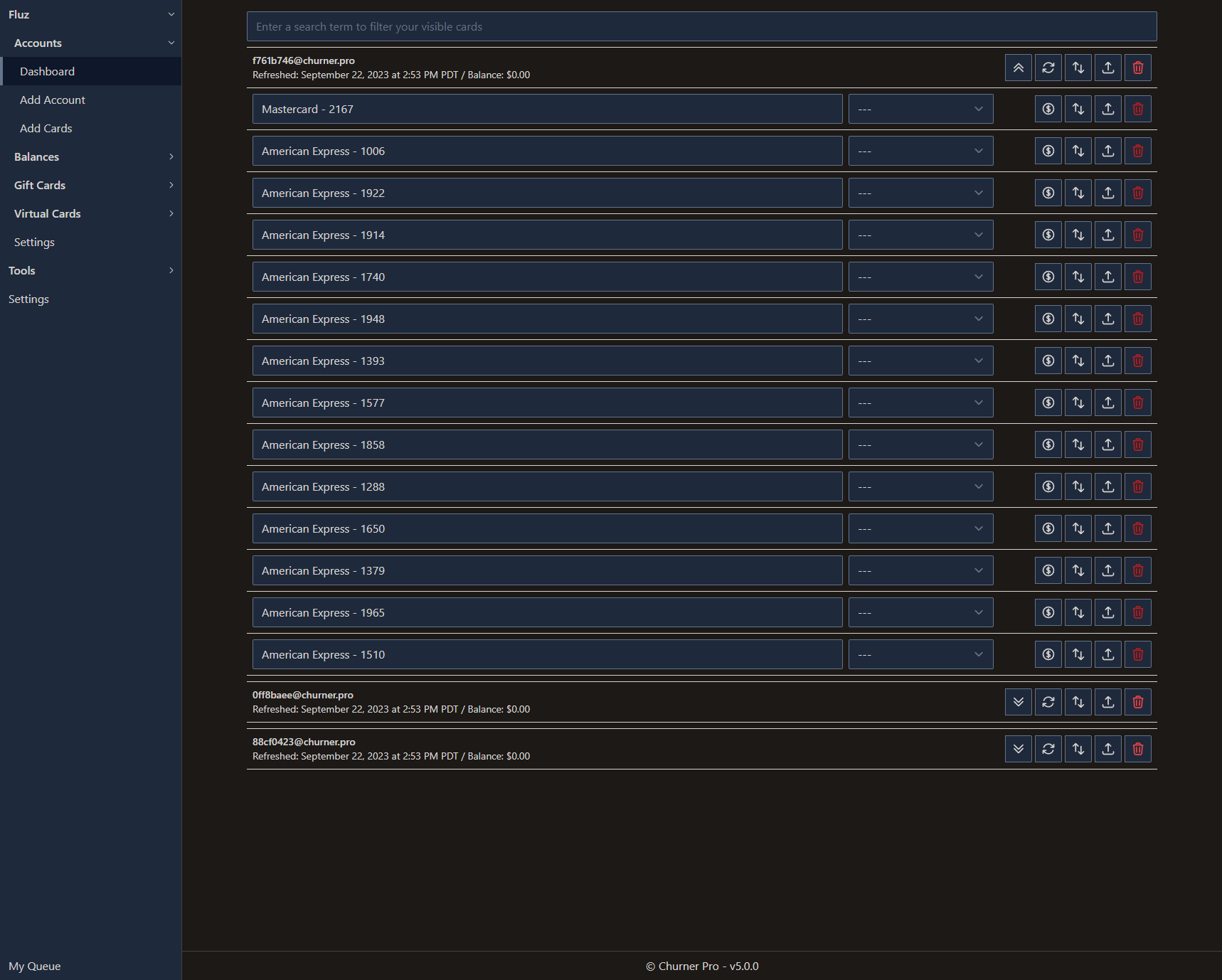Click upload icon for 88cf0423@churner.pro account
Screen dimensions: 1222x980
click(1107, 749)
